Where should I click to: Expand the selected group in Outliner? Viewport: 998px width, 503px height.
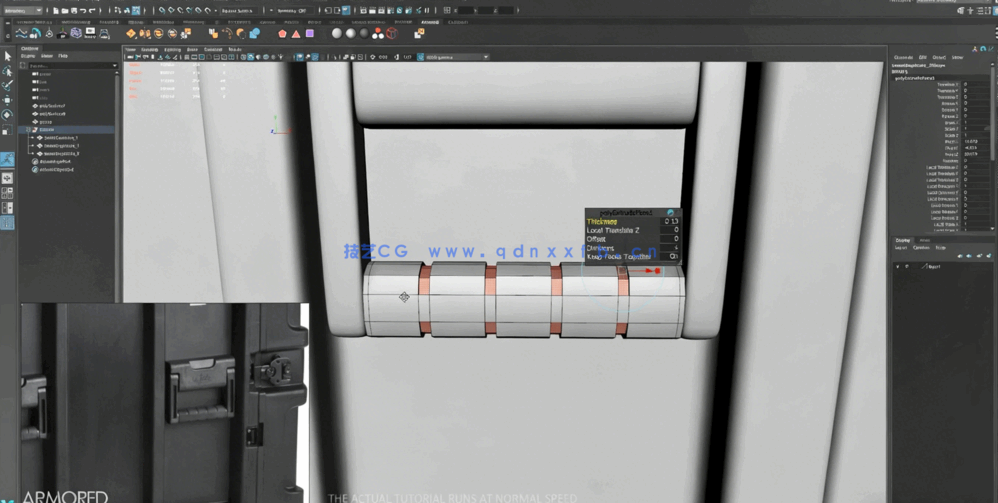click(29, 130)
